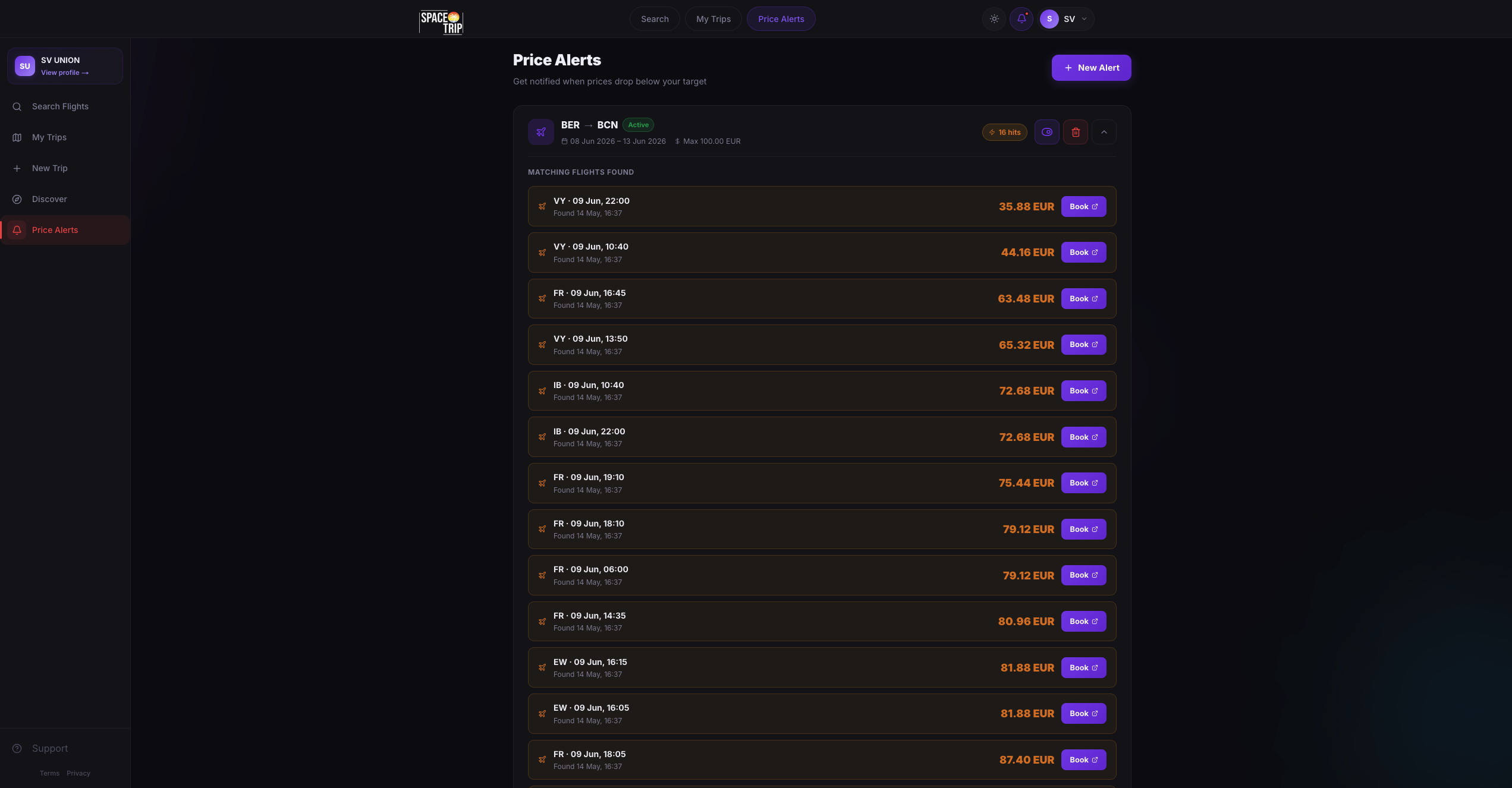Image resolution: width=1512 pixels, height=788 pixels.
Task: Toggle the BER–BCN alert eye icon
Action: pos(1046,132)
